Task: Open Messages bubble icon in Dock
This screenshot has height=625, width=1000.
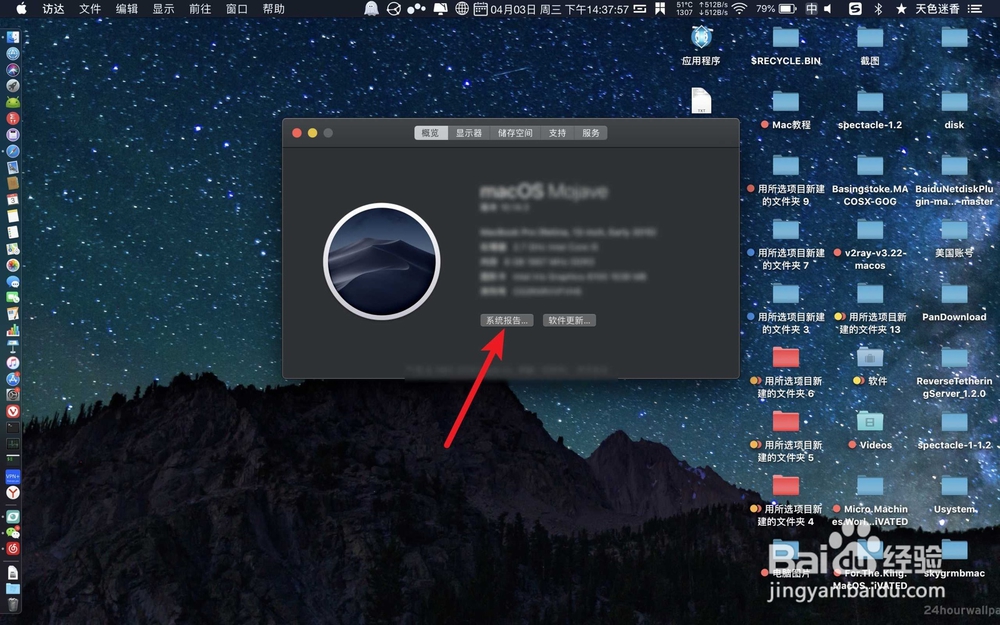Action: tap(13, 281)
